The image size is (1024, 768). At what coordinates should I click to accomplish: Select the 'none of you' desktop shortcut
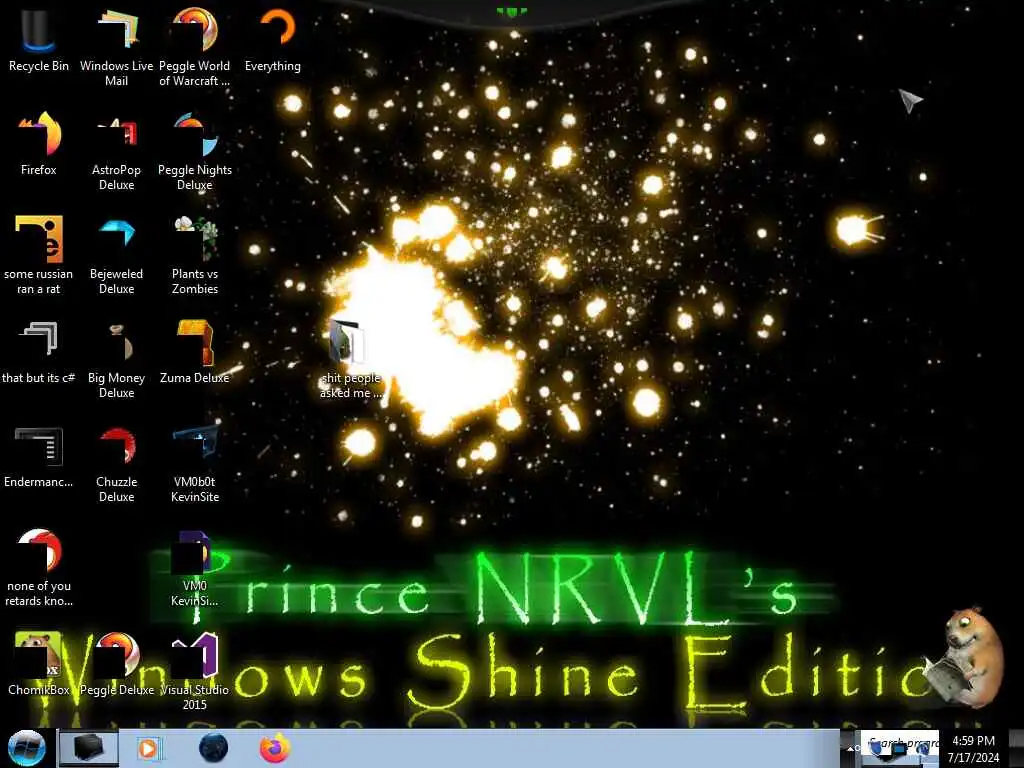(39, 567)
